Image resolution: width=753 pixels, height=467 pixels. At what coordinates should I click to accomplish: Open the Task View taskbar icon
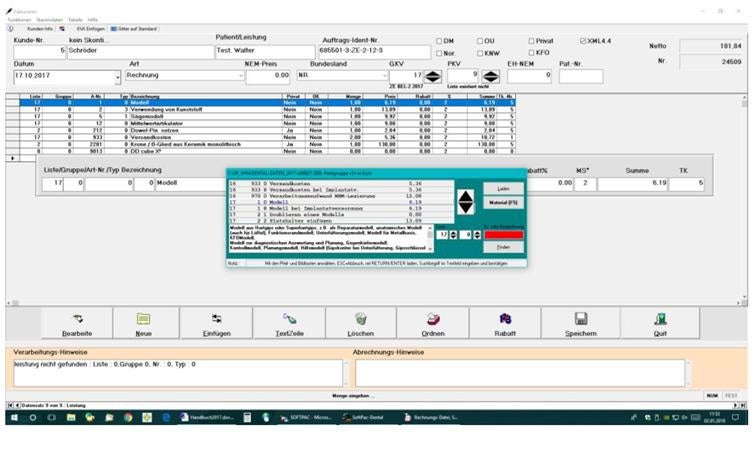tap(51, 418)
